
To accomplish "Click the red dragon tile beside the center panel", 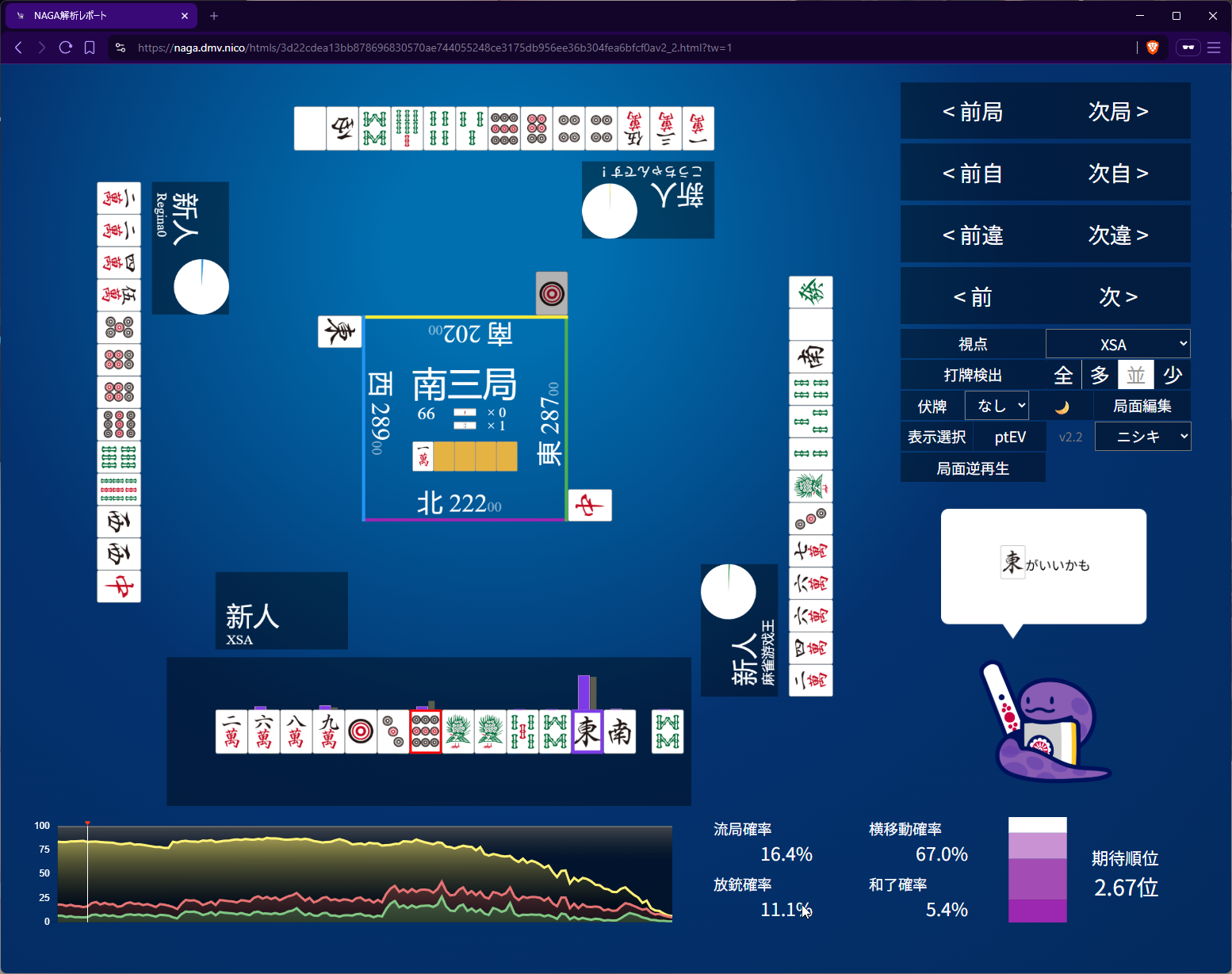I will [x=590, y=506].
